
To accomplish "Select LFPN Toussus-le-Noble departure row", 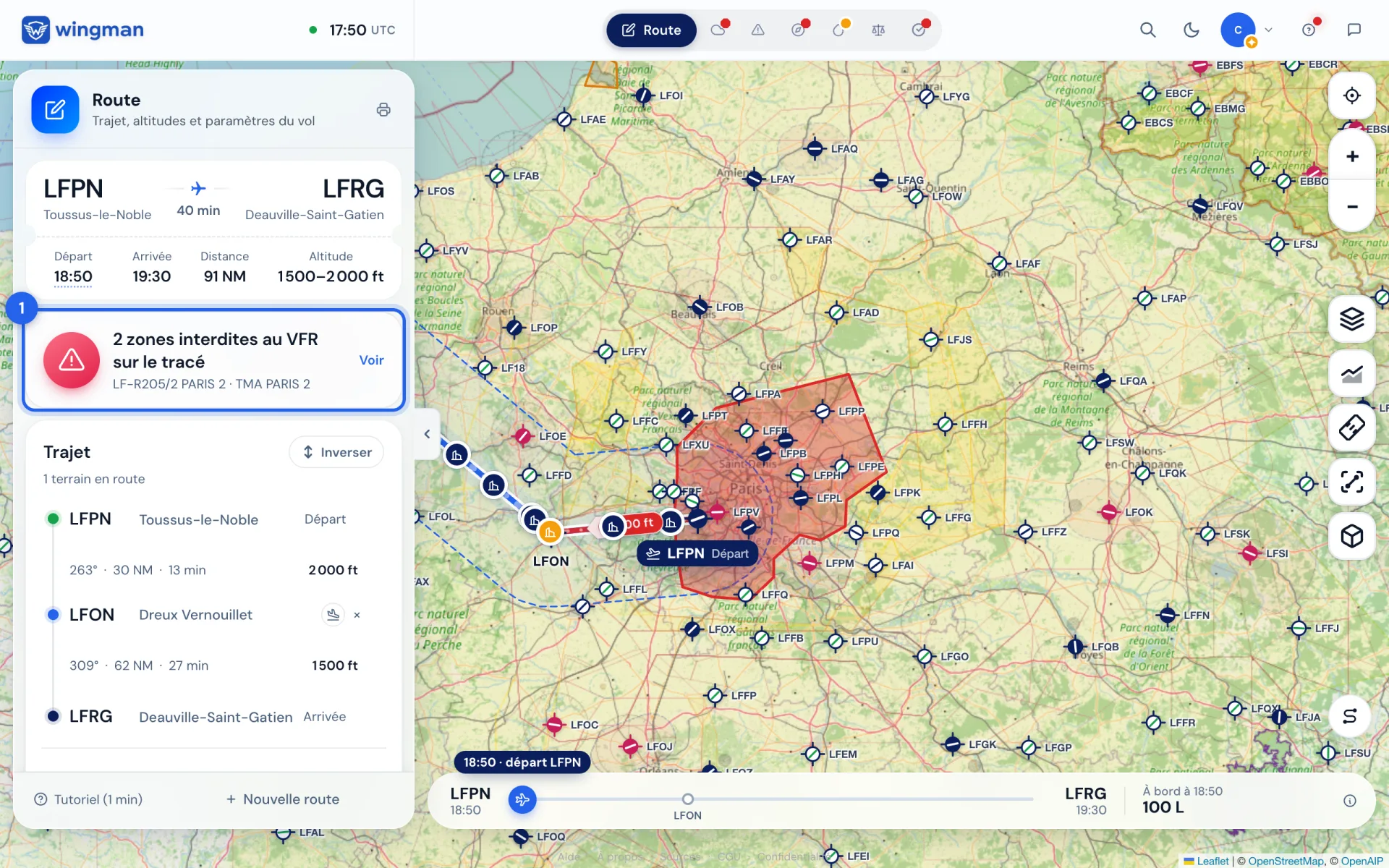I will click(214, 519).
